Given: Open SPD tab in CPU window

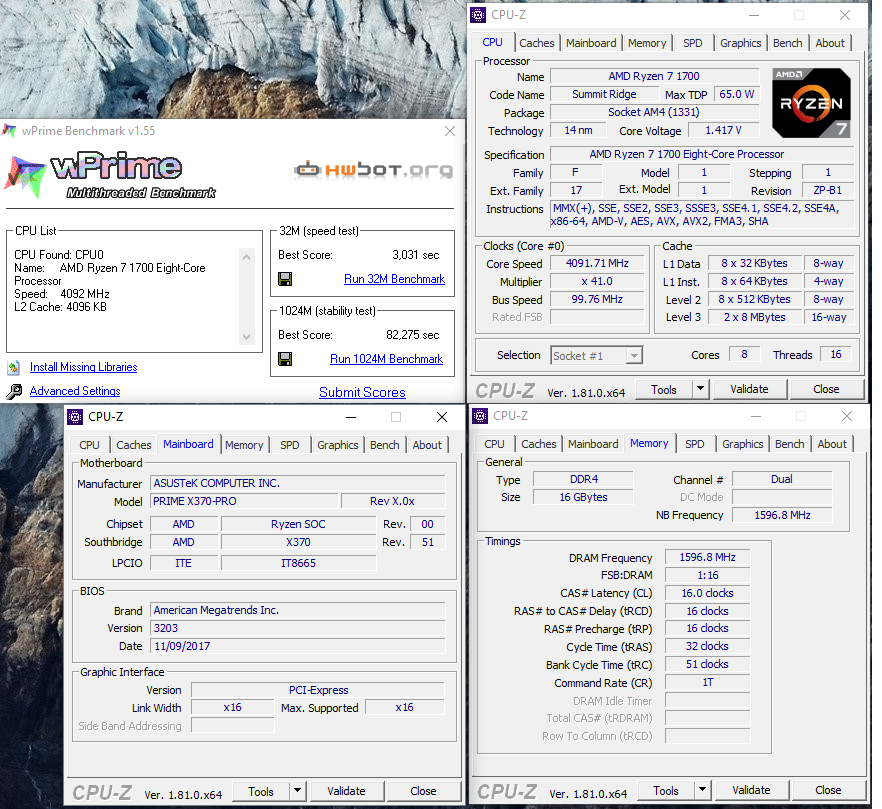Looking at the screenshot, I should pos(692,43).
